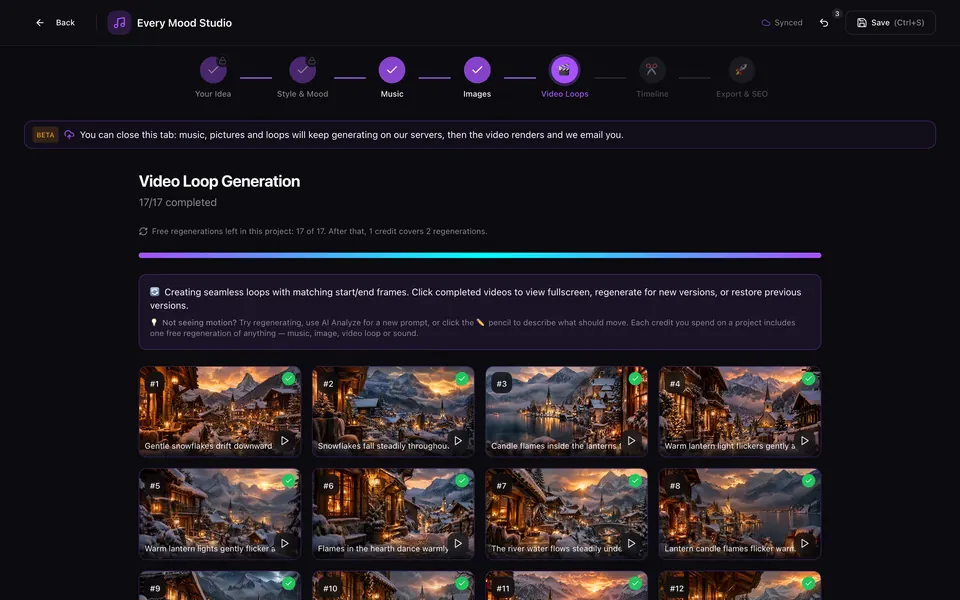Viewport: 960px width, 600px height.
Task: Open video loop #5 thumbnail
Action: [220, 514]
